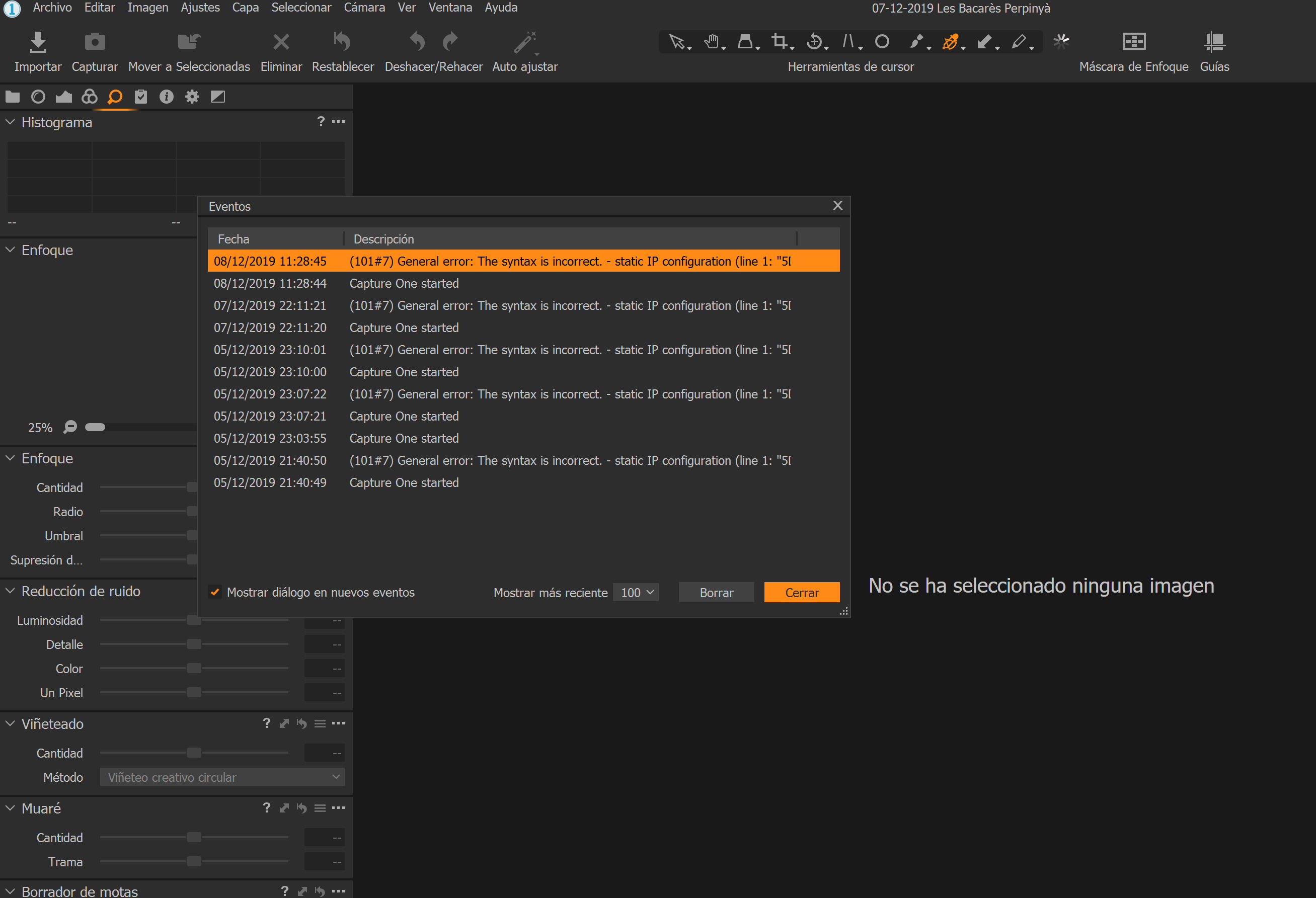Click the Descripción column header
Image resolution: width=1316 pixels, height=898 pixels.
point(570,239)
